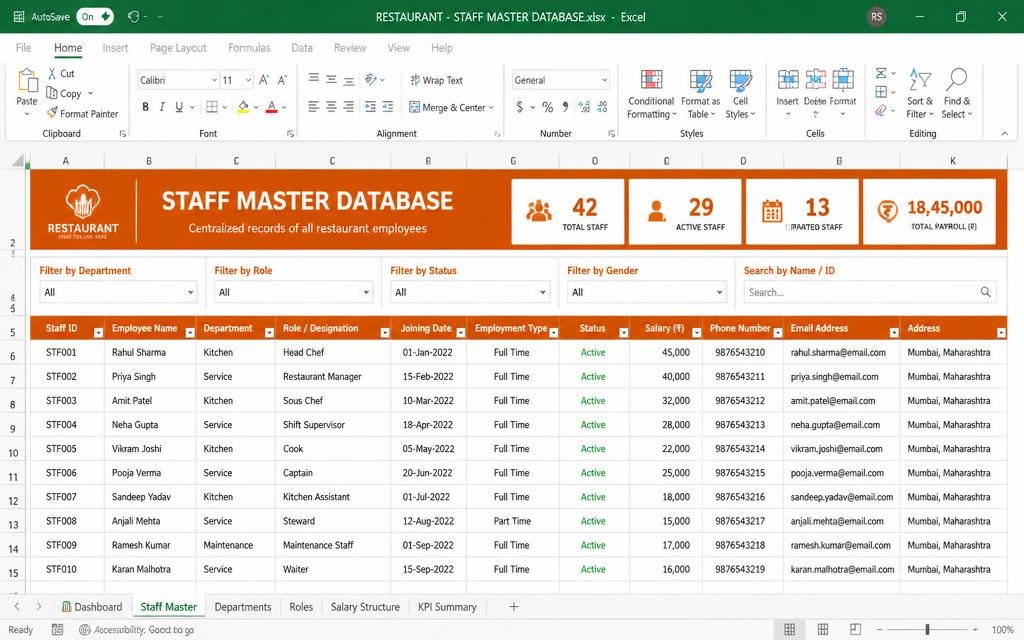The height and width of the screenshot is (640, 1024).
Task: Open the Employee Name column filter arrow
Action: click(x=190, y=332)
